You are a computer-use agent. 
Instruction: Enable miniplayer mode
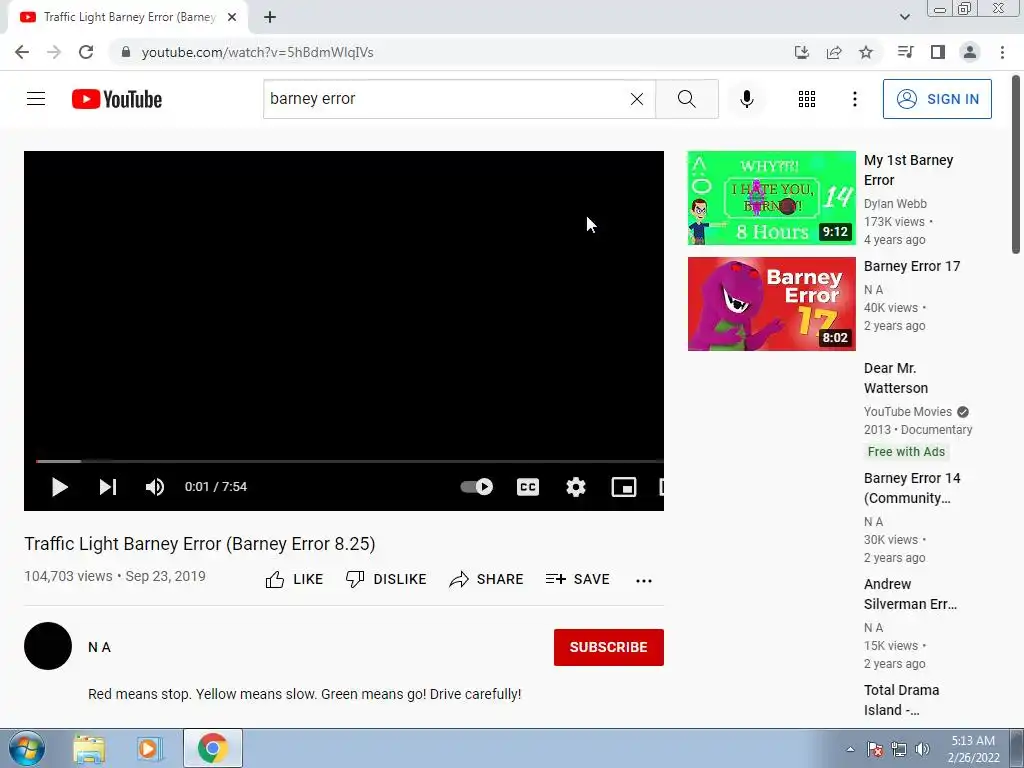tap(624, 487)
